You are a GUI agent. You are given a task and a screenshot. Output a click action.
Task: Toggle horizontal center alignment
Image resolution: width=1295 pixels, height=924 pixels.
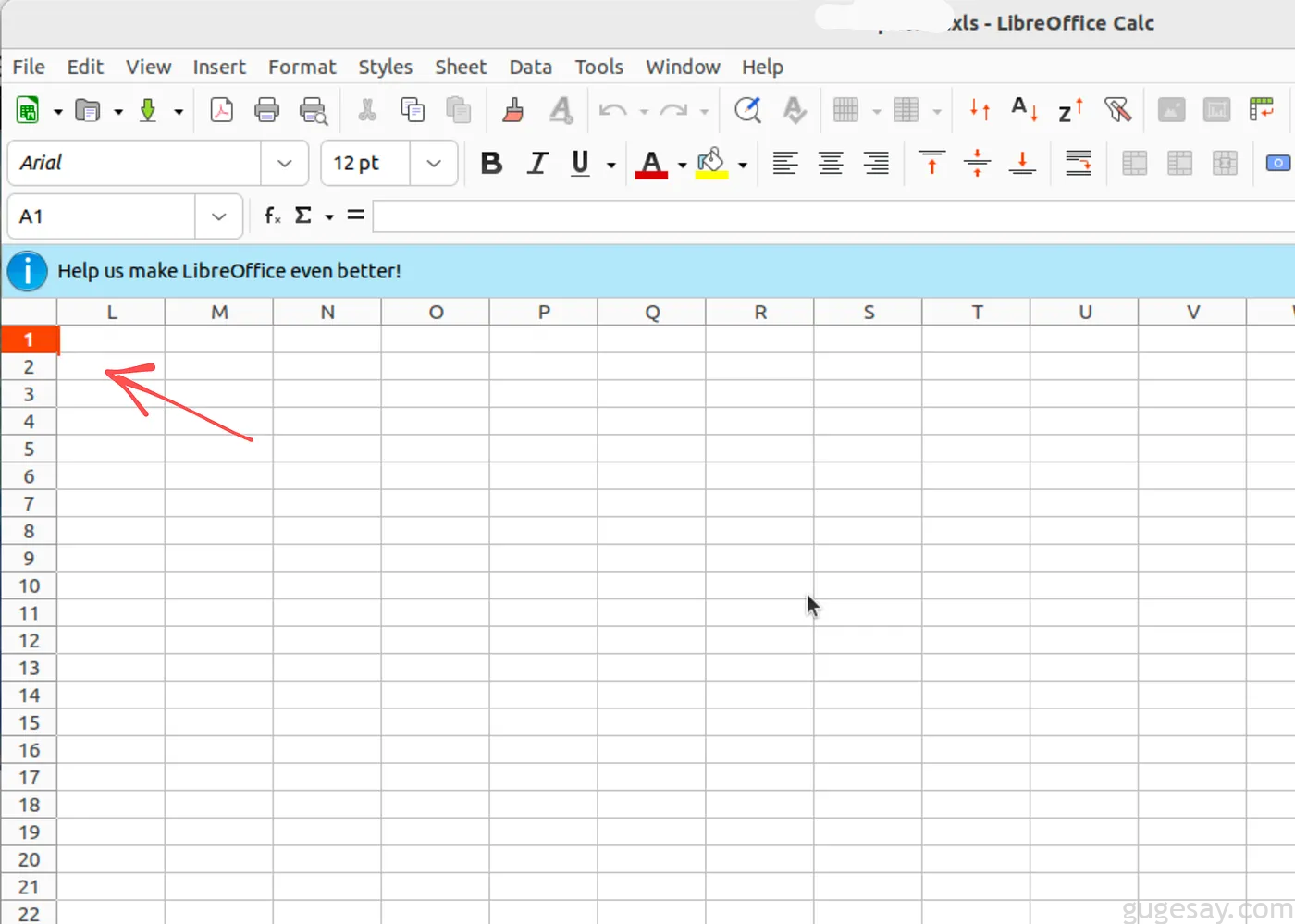831,163
